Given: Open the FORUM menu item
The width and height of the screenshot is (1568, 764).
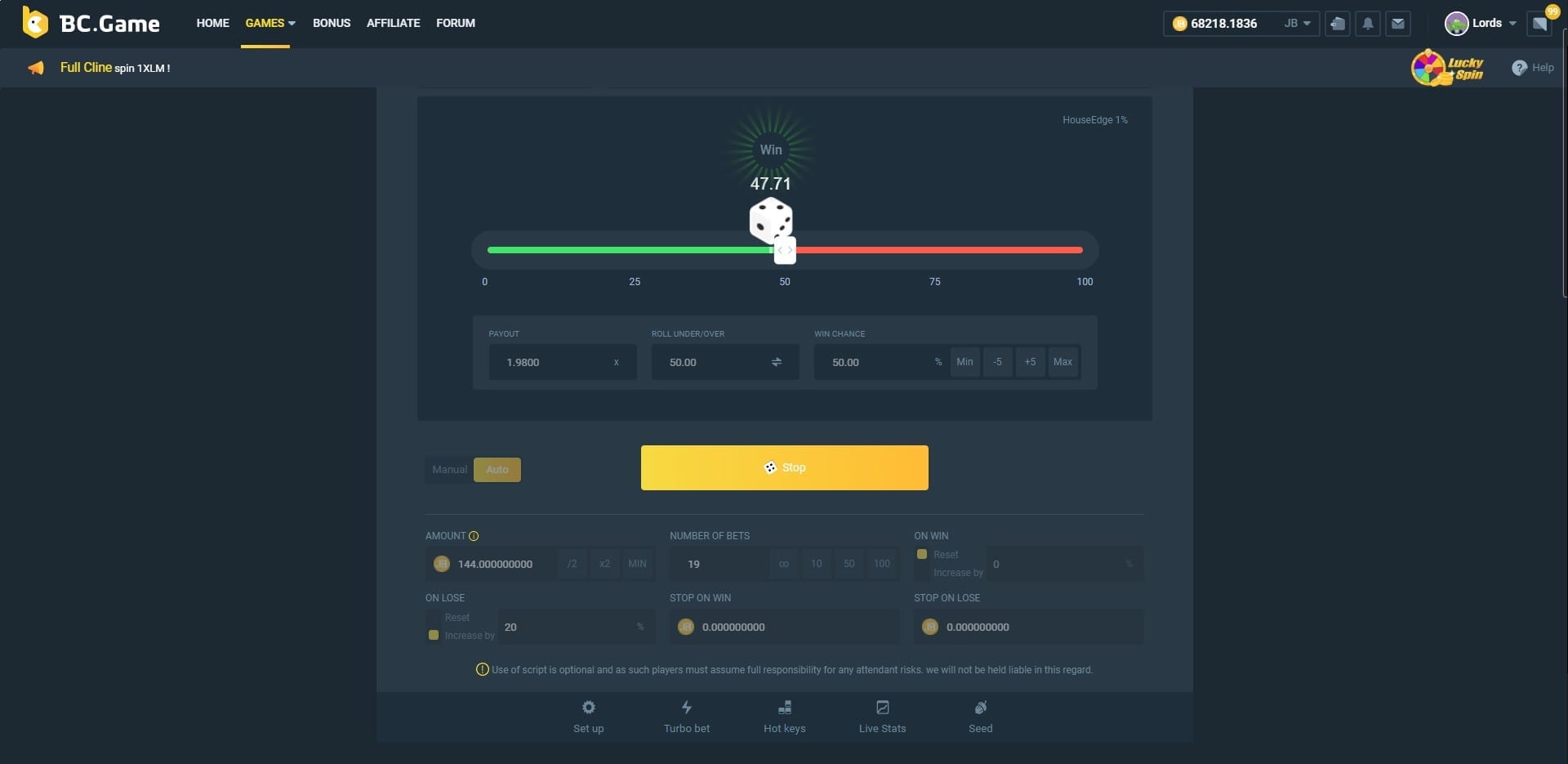Looking at the screenshot, I should (x=456, y=23).
